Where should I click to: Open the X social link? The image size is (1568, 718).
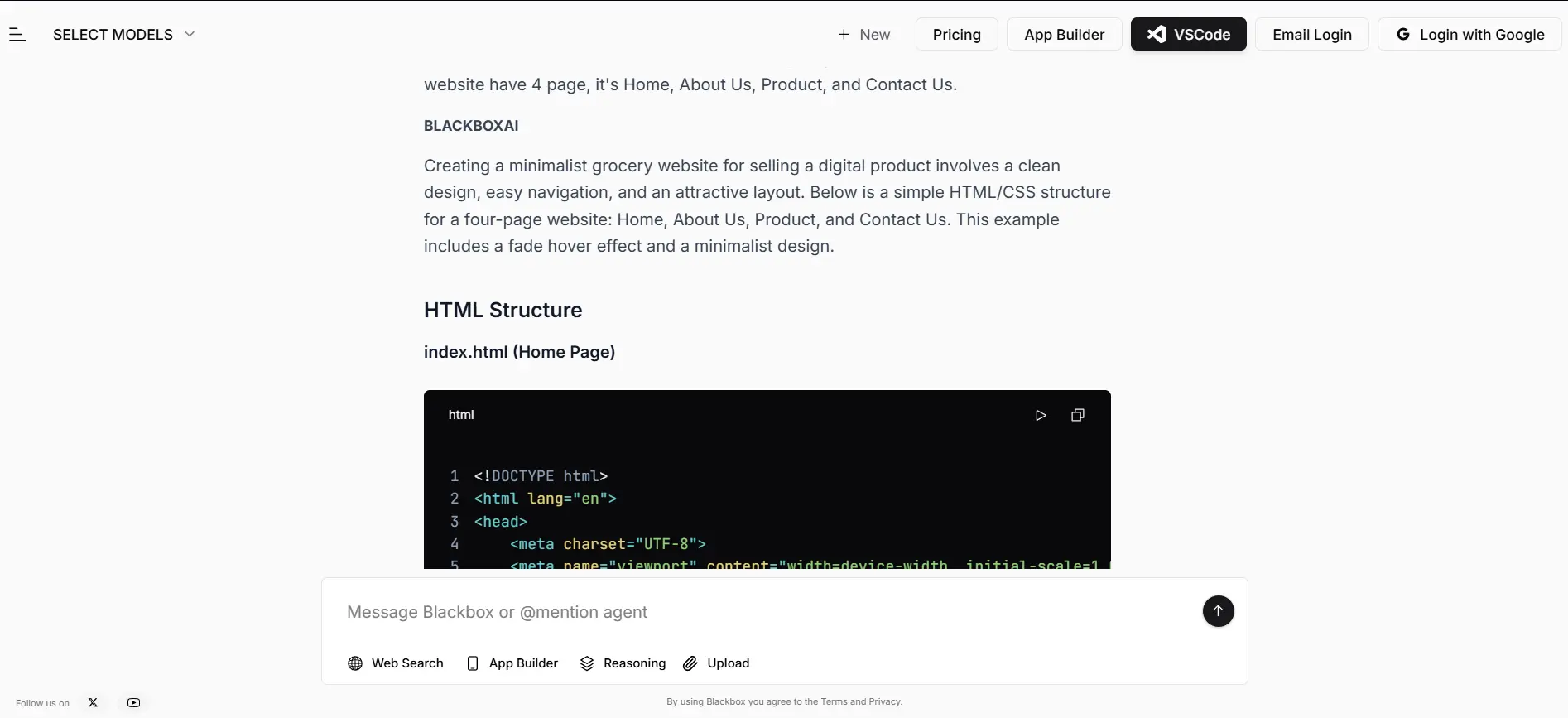(93, 702)
